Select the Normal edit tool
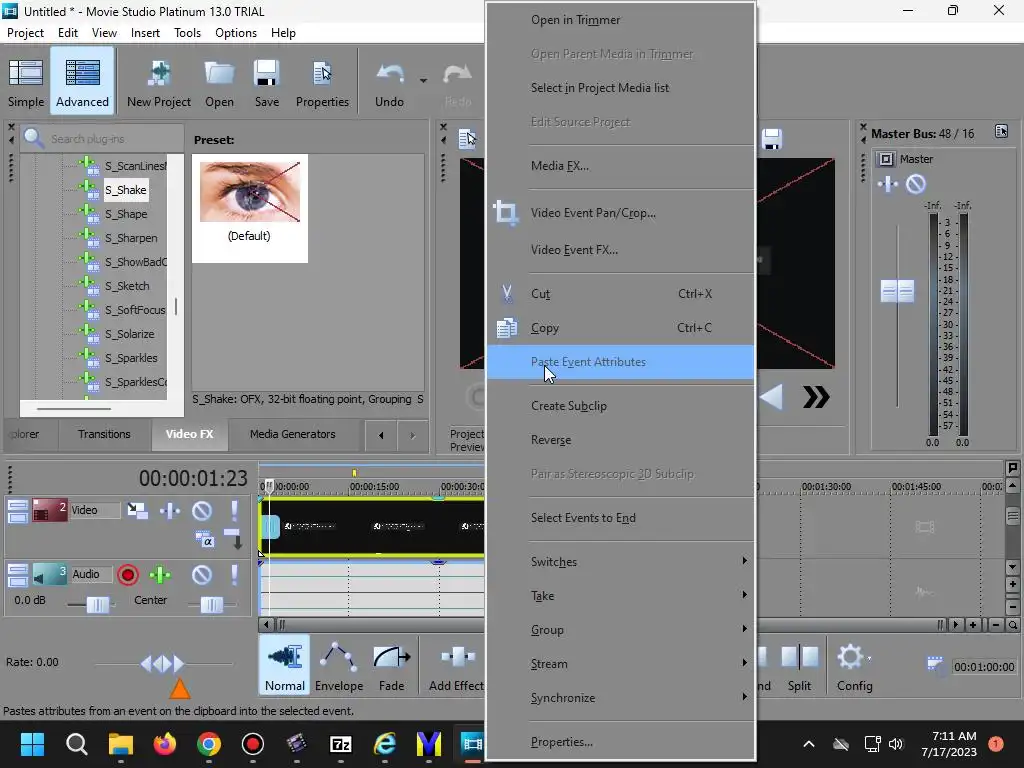Image resolution: width=1024 pixels, height=768 pixels. click(285, 666)
